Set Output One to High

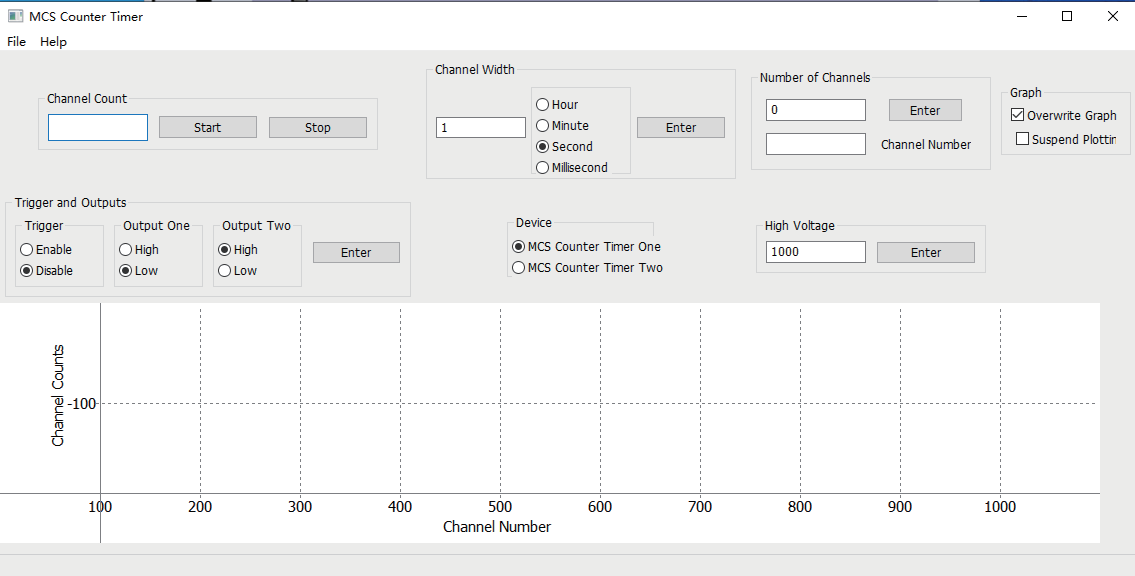(x=126, y=250)
